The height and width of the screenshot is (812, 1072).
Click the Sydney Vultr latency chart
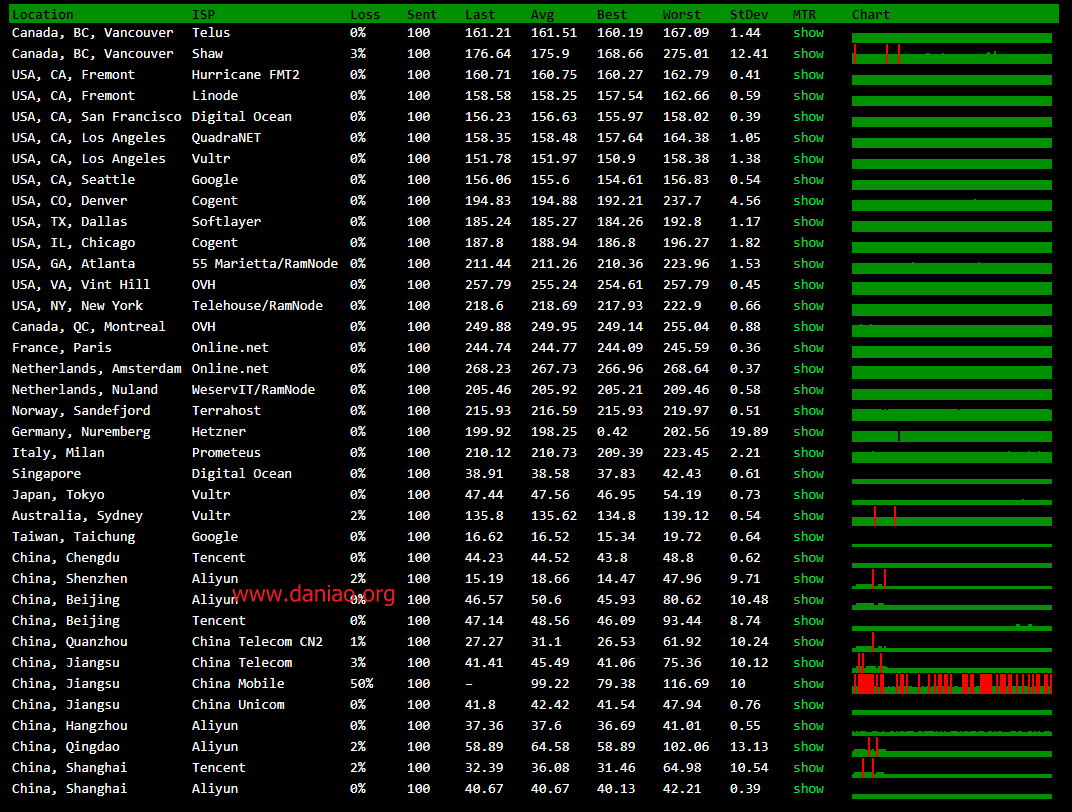click(952, 516)
